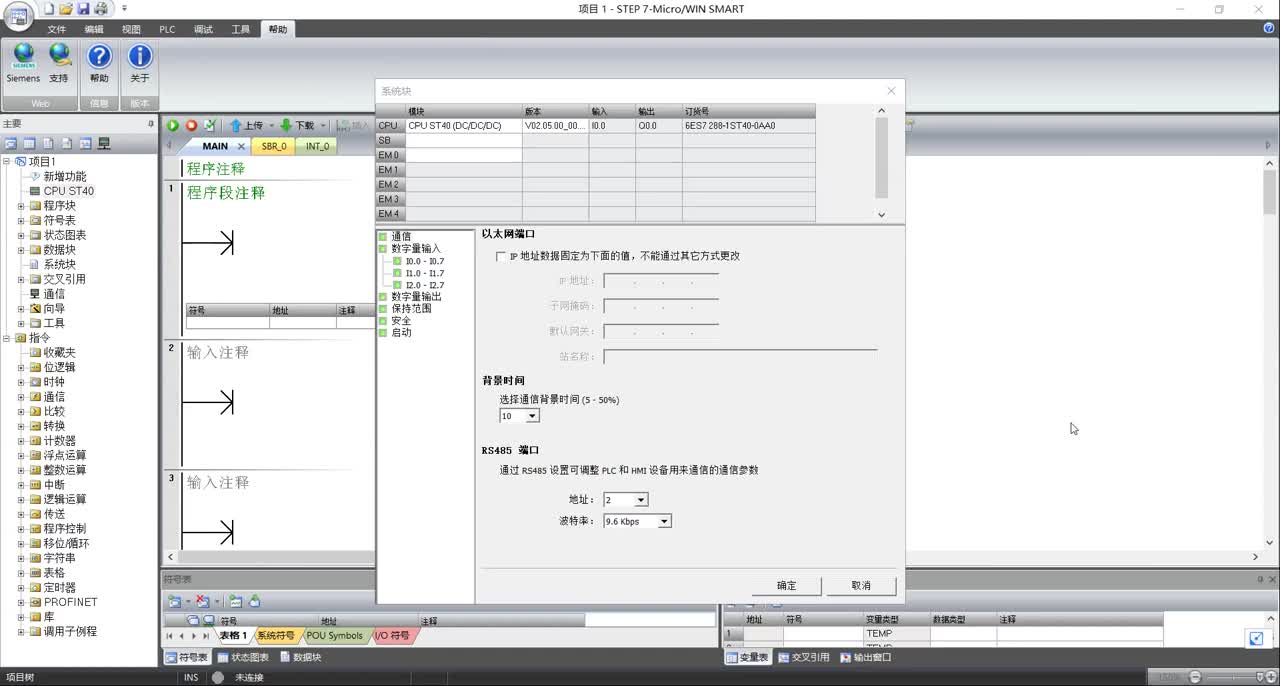Open the RS485 地址 dropdown

[x=641, y=500]
